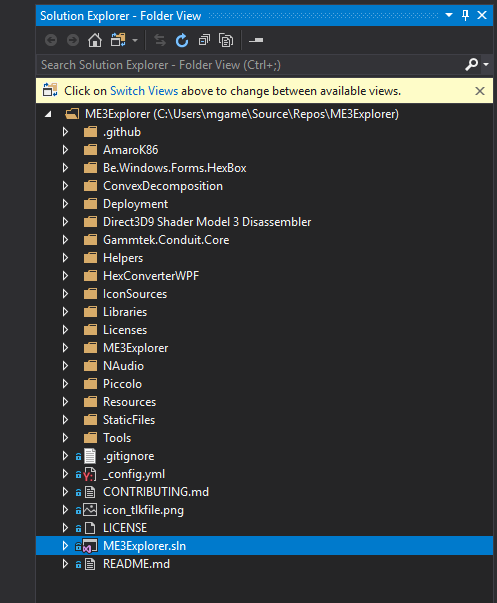Select the LICENSE file name
497x603 pixels.
point(125,528)
